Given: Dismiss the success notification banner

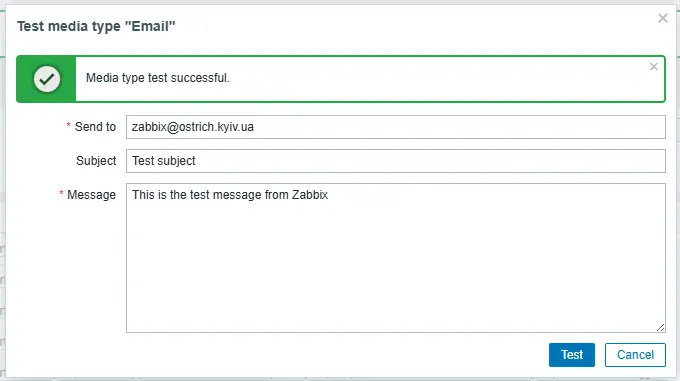Looking at the screenshot, I should point(654,67).
